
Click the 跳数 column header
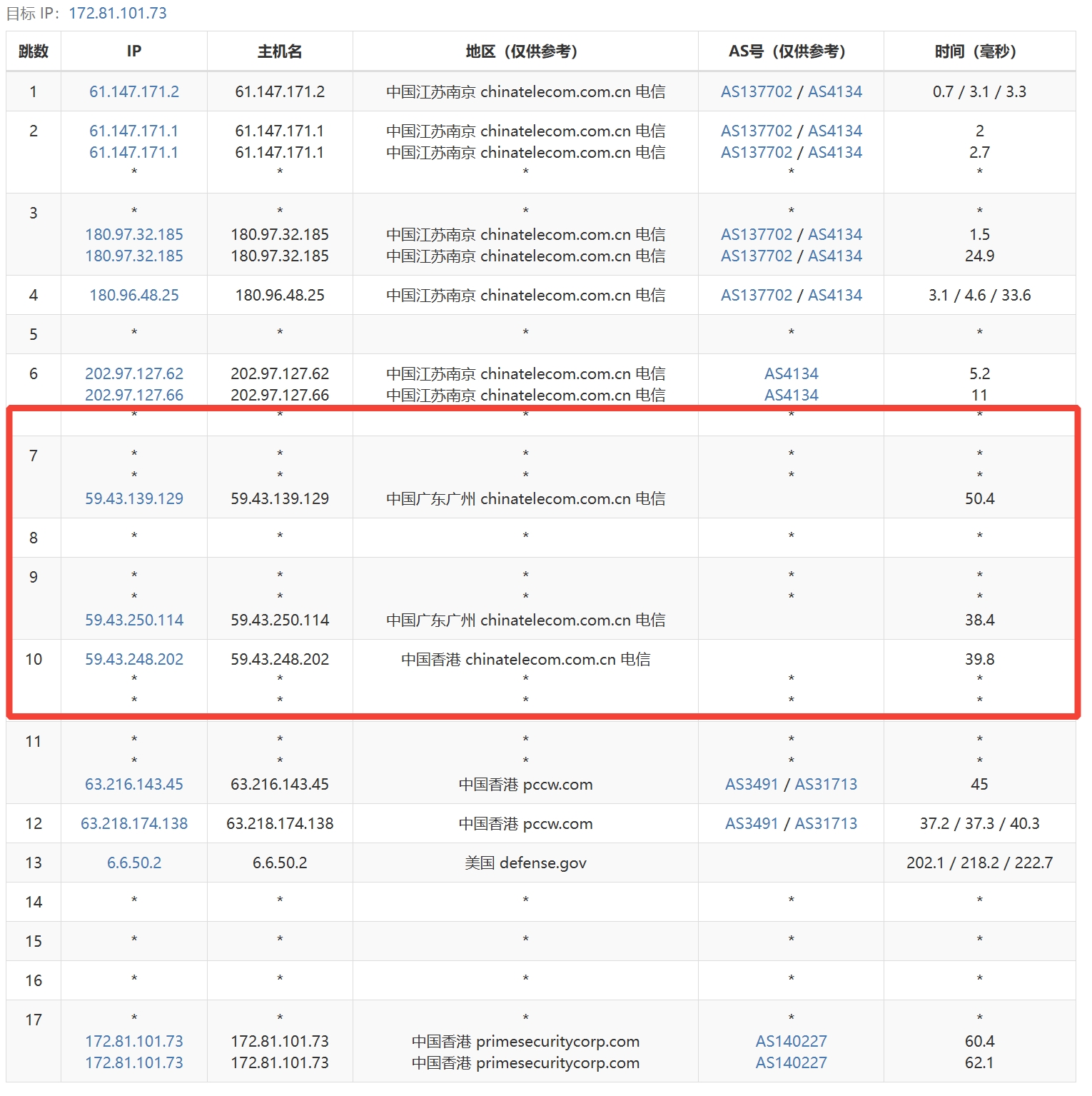pyautogui.click(x=34, y=51)
